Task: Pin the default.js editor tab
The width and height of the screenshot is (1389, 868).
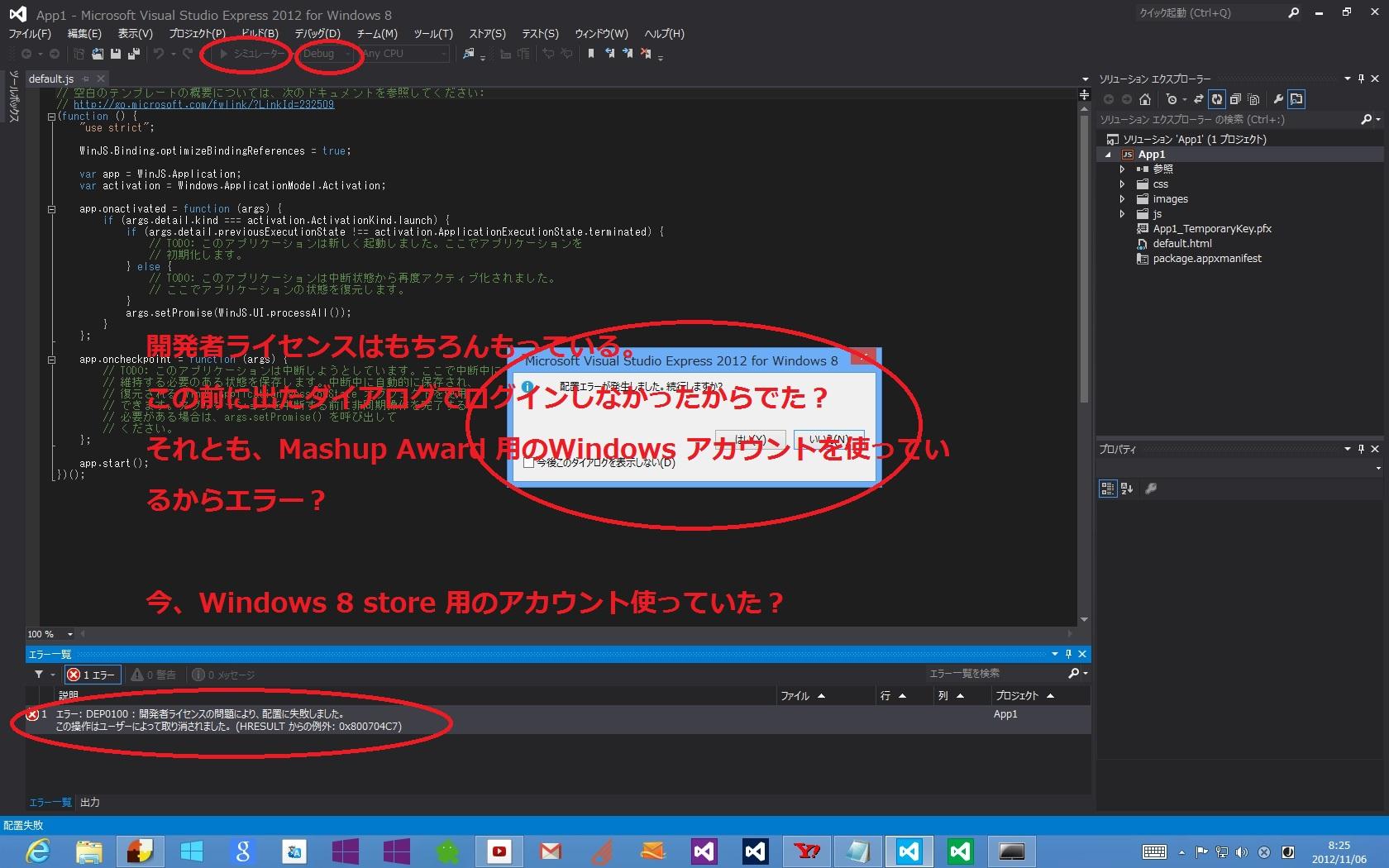Action: (86, 79)
